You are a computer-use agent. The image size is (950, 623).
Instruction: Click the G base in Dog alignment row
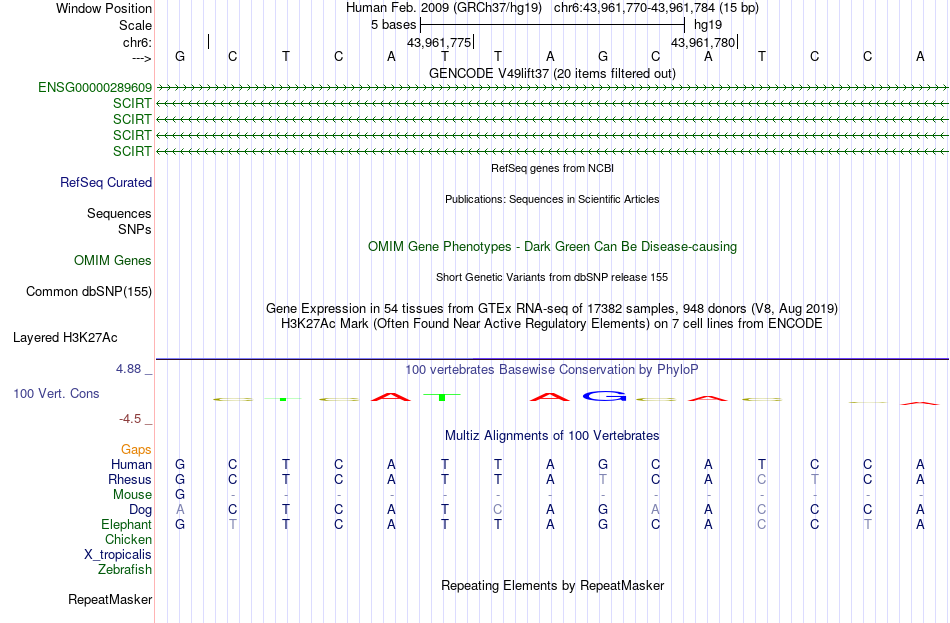pyautogui.click(x=603, y=510)
